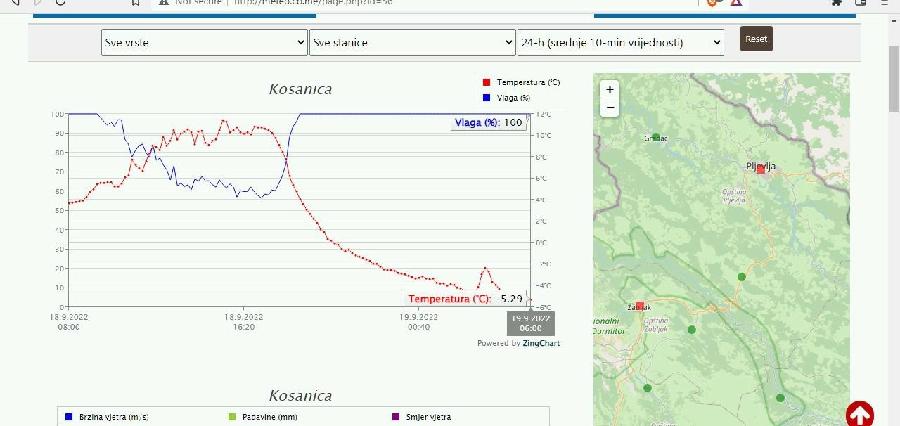900x426 pixels.
Task: Select the Pljevlja red station marker
Action: click(x=761, y=169)
